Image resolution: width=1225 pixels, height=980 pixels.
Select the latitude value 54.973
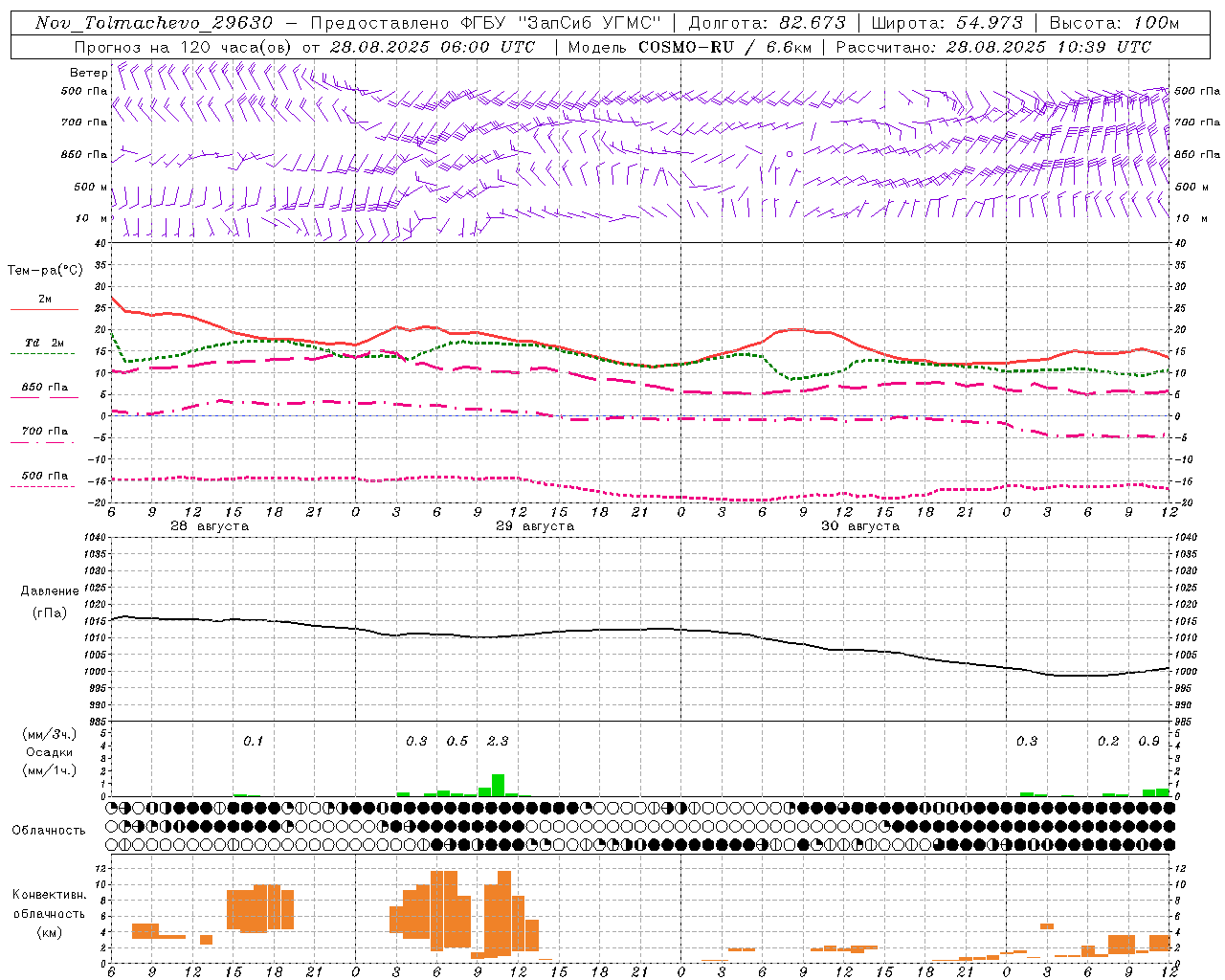click(x=990, y=23)
